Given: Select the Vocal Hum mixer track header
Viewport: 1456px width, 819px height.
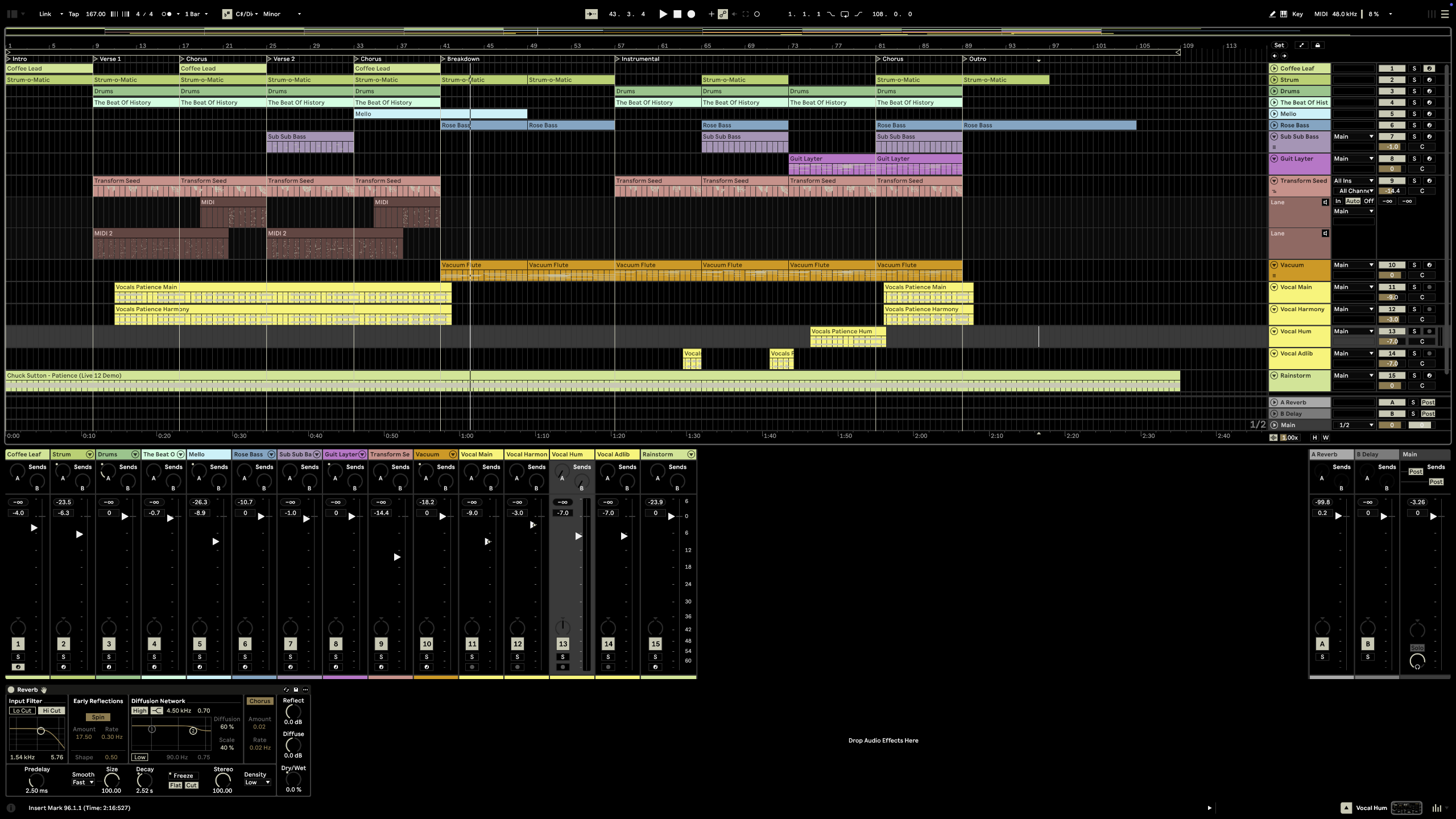Looking at the screenshot, I should (572, 454).
